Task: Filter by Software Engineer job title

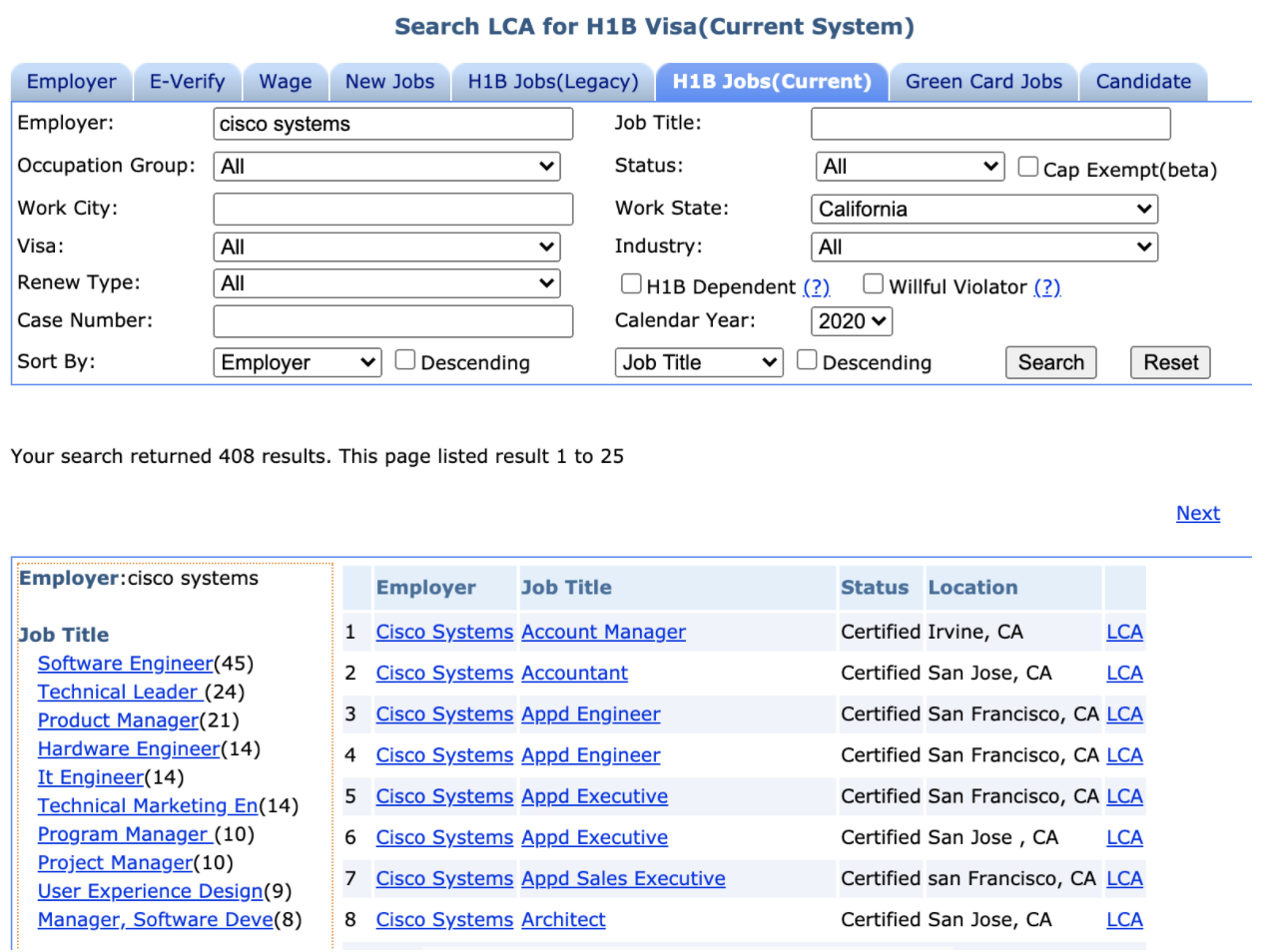Action: point(125,664)
